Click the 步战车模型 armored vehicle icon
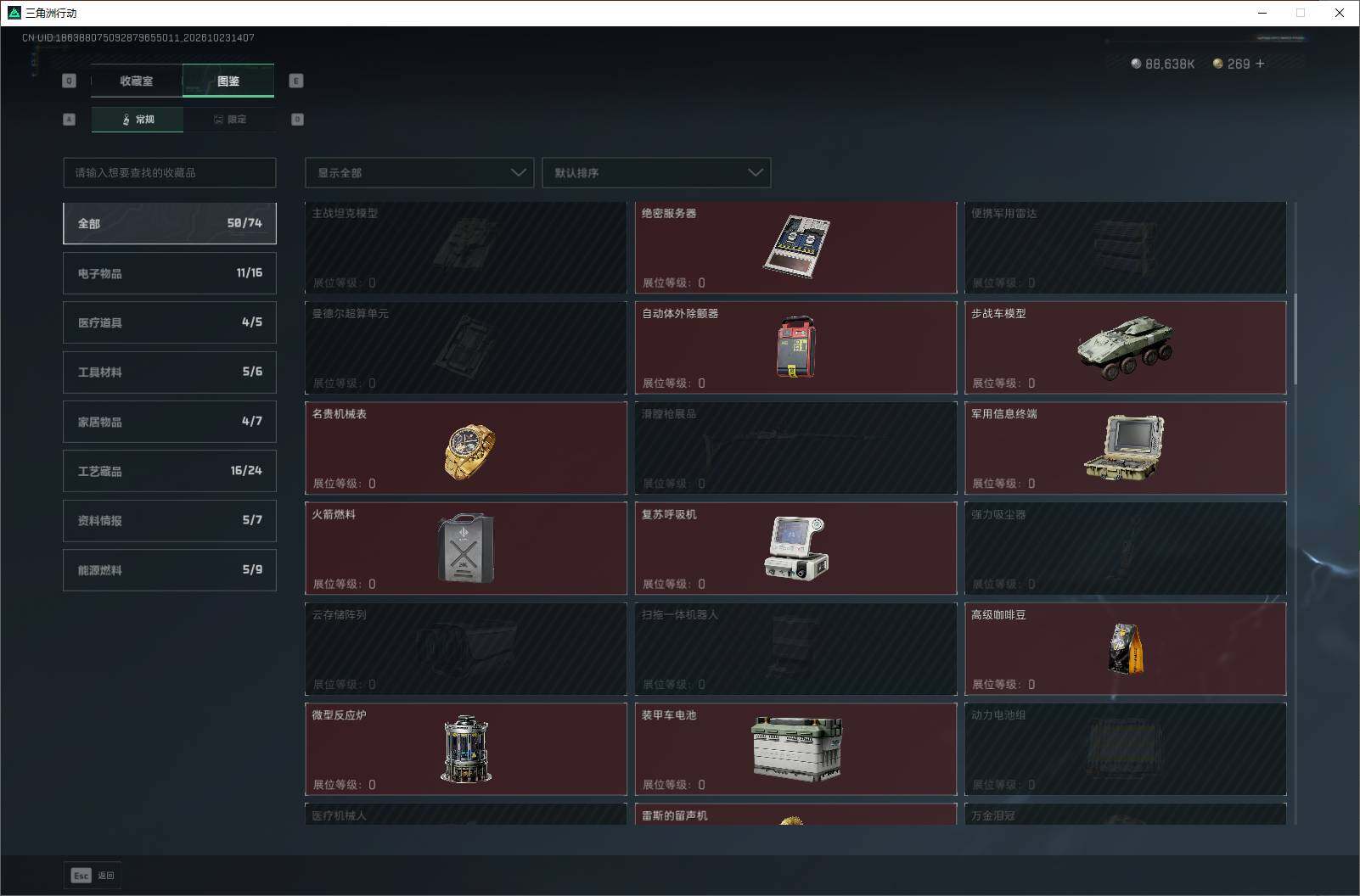Viewport: 1360px width, 896px height. (x=1126, y=348)
